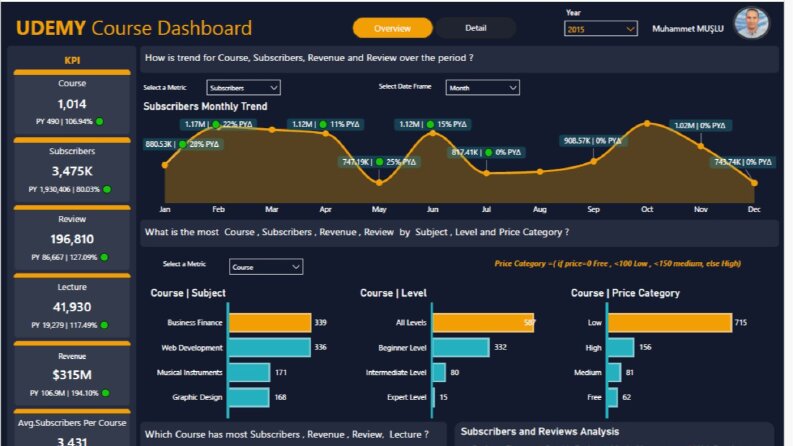Click the Revenue KPI value $315M
Viewport: 793px width, 446px height.
pyautogui.click(x=72, y=375)
